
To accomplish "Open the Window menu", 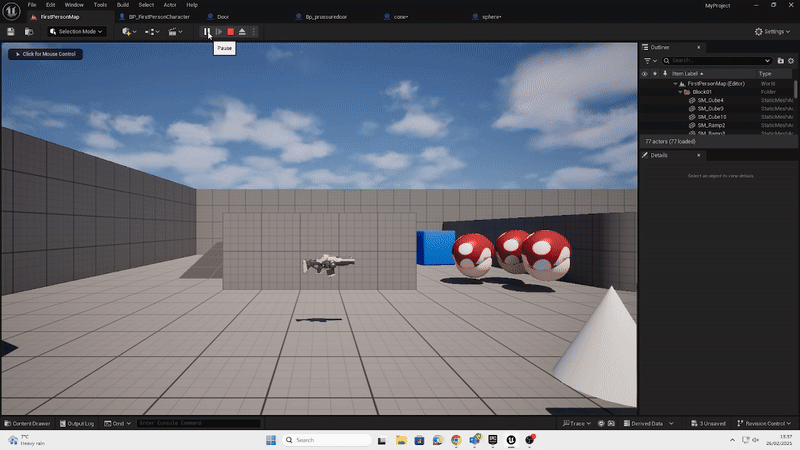I will pyautogui.click(x=74, y=5).
